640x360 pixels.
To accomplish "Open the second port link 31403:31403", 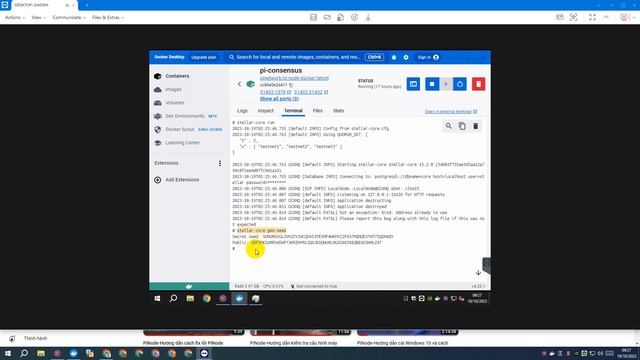I will point(311,92).
